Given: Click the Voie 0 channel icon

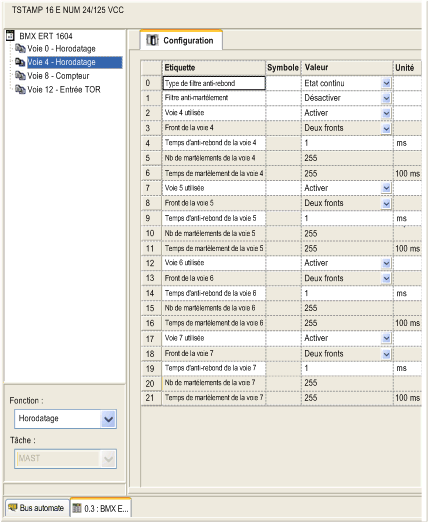Looking at the screenshot, I should pyautogui.click(x=20, y=49).
